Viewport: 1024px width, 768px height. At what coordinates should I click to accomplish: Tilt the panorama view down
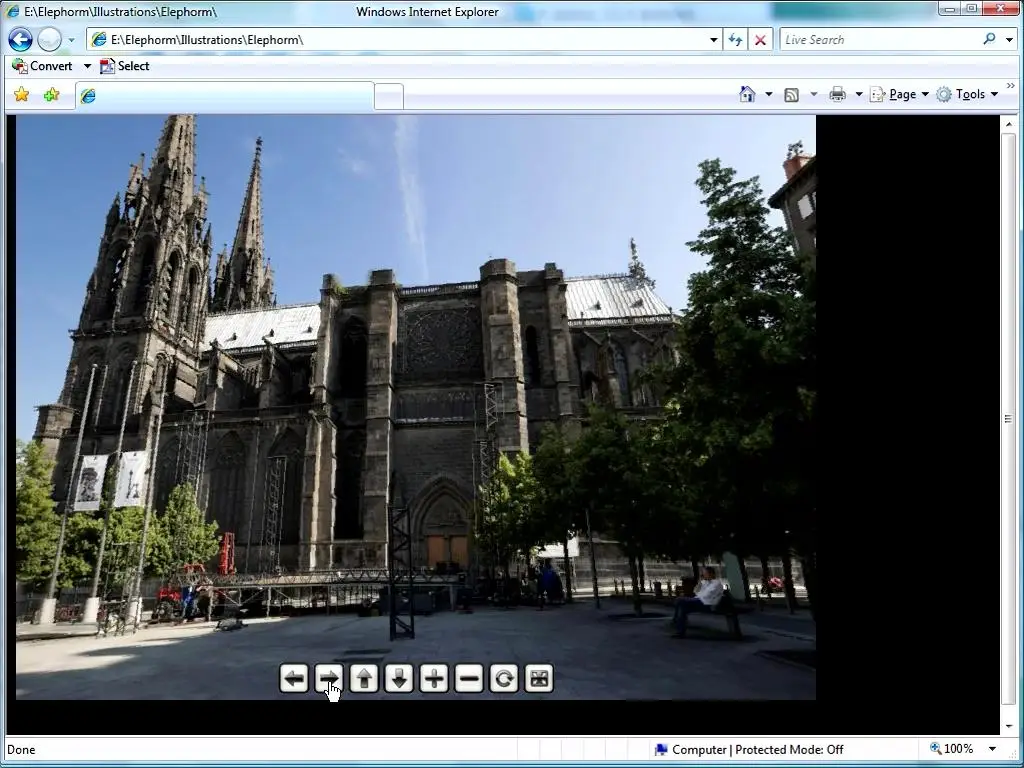point(399,679)
